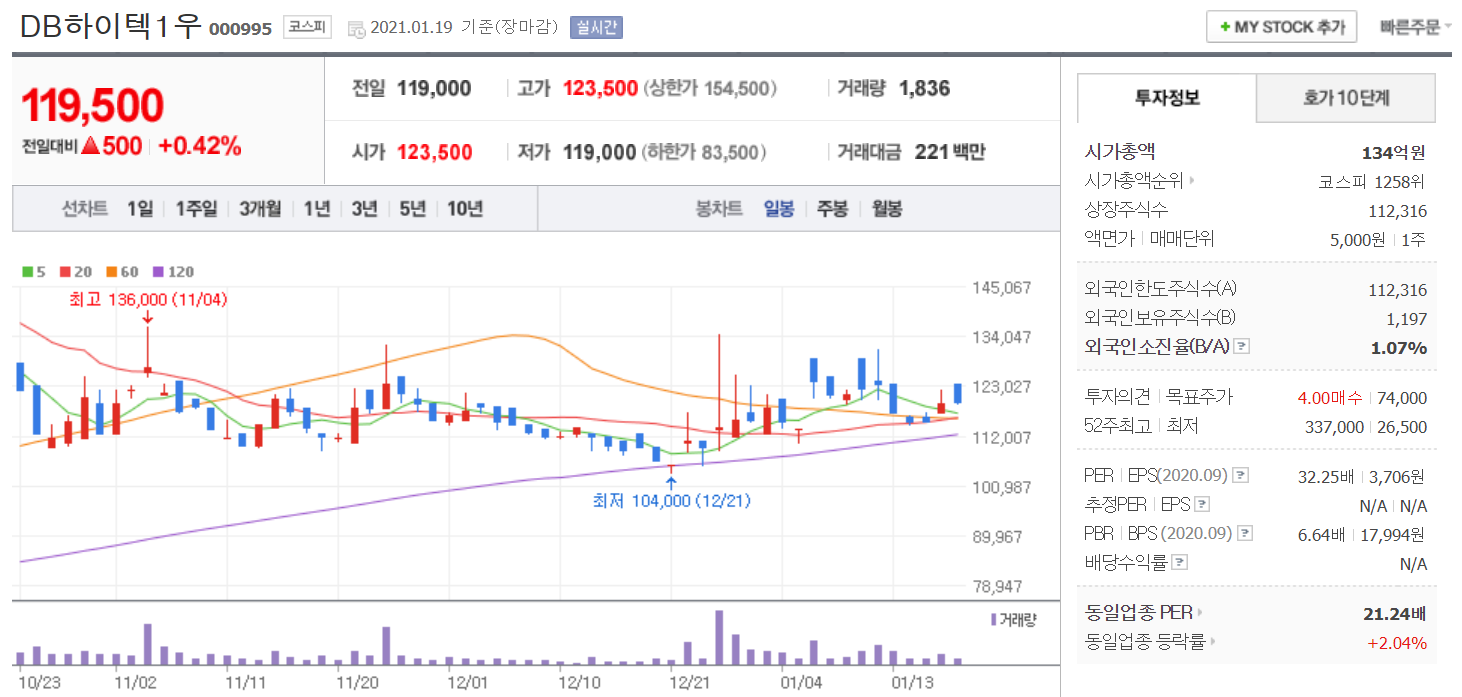Show the 3개월 line chart
The width and height of the screenshot is (1462, 697).
tap(259, 209)
